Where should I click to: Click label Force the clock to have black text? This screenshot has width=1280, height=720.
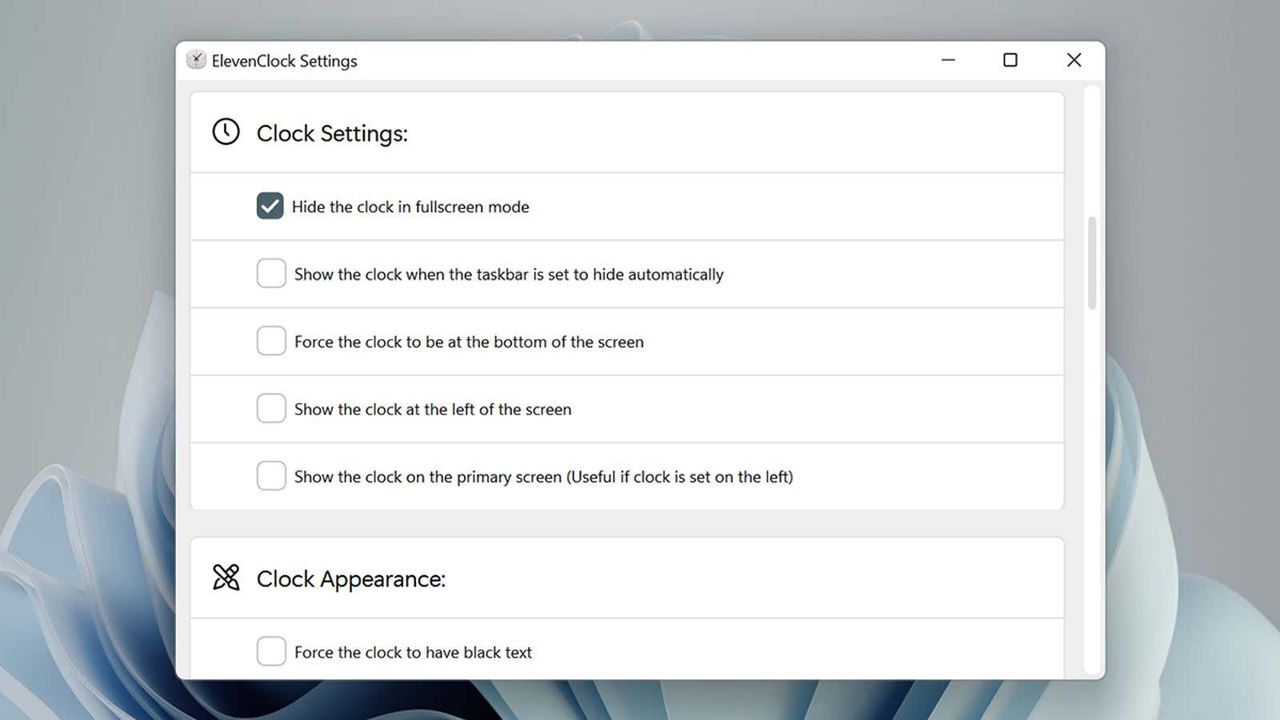(413, 652)
